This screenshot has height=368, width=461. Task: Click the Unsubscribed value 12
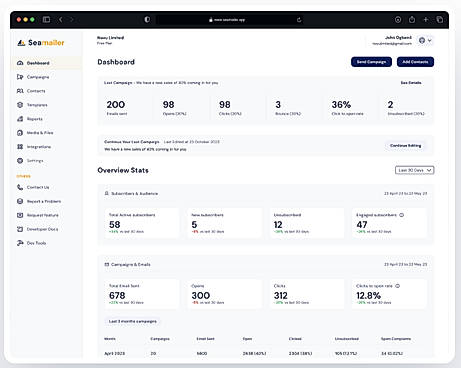pos(278,225)
